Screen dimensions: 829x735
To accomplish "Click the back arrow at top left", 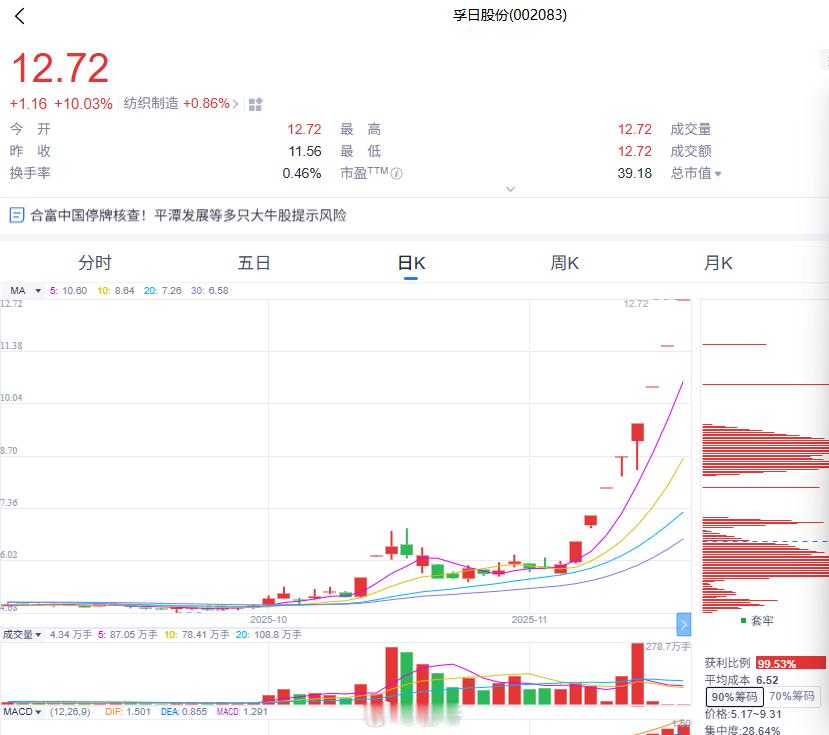I will [18, 16].
